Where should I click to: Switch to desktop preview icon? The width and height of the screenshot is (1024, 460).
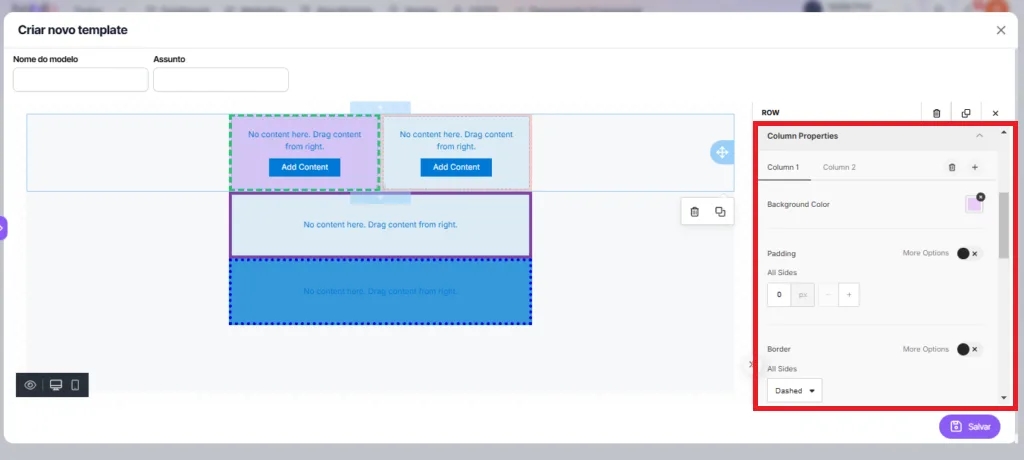click(x=56, y=385)
